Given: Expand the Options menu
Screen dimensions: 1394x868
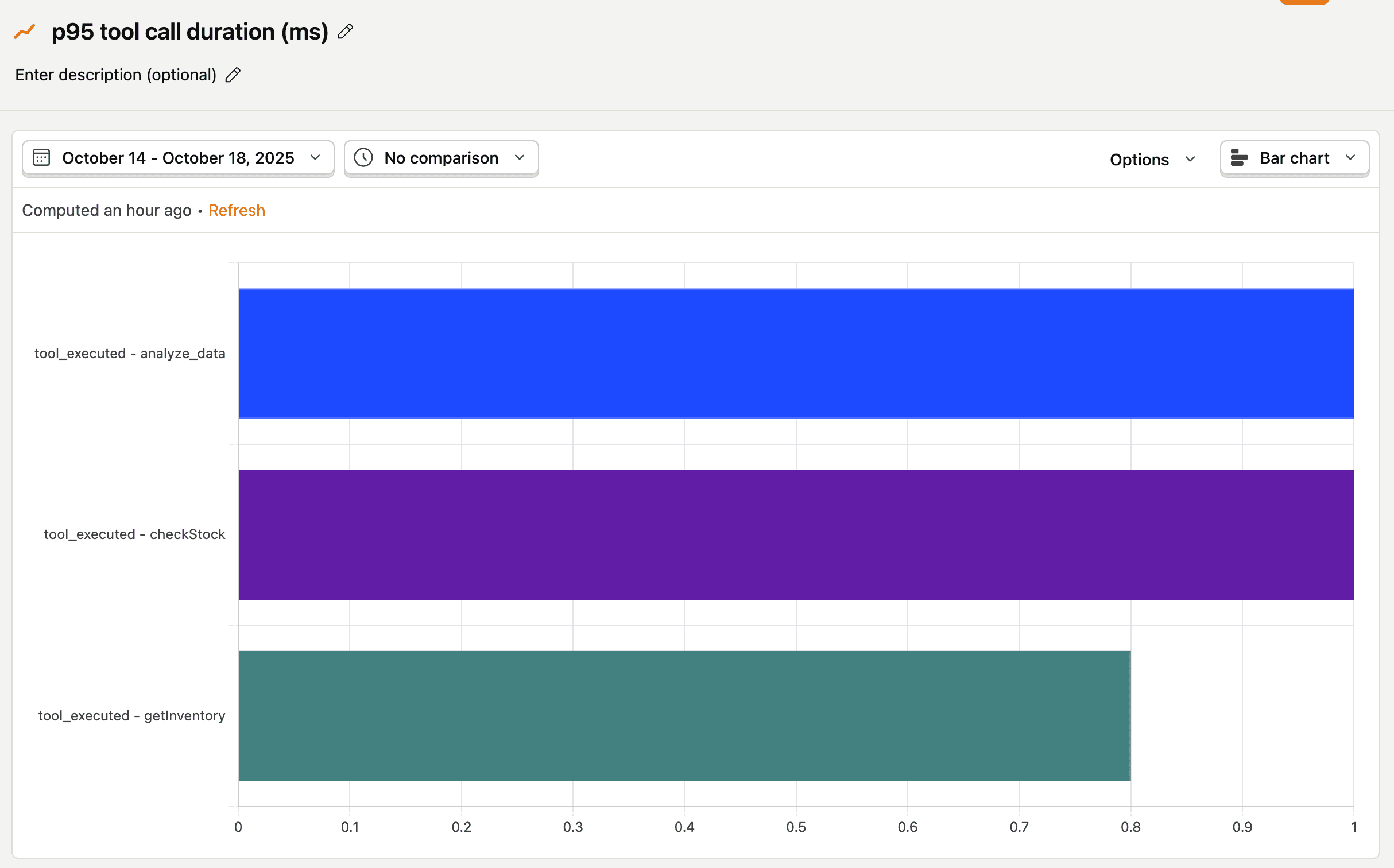Looking at the screenshot, I should 1152,160.
